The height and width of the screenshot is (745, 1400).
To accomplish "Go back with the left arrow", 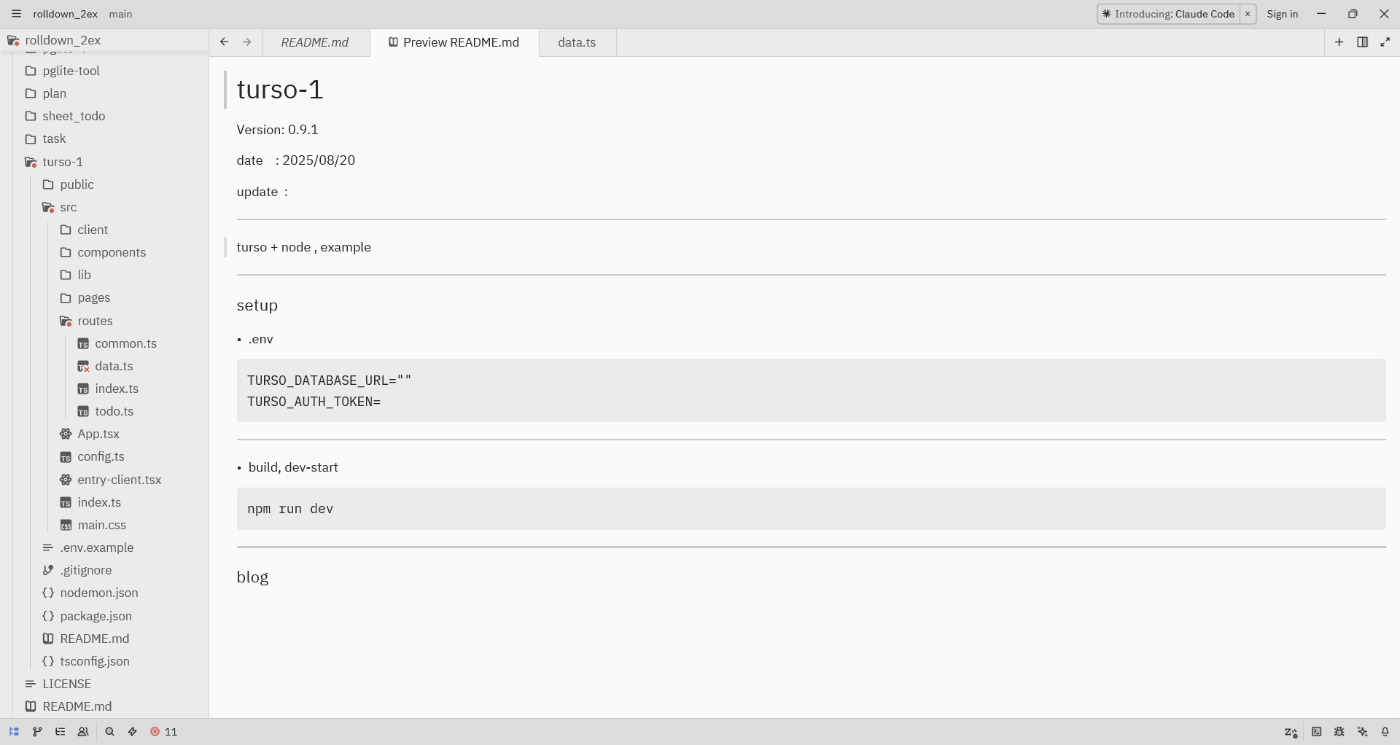I will 224,42.
